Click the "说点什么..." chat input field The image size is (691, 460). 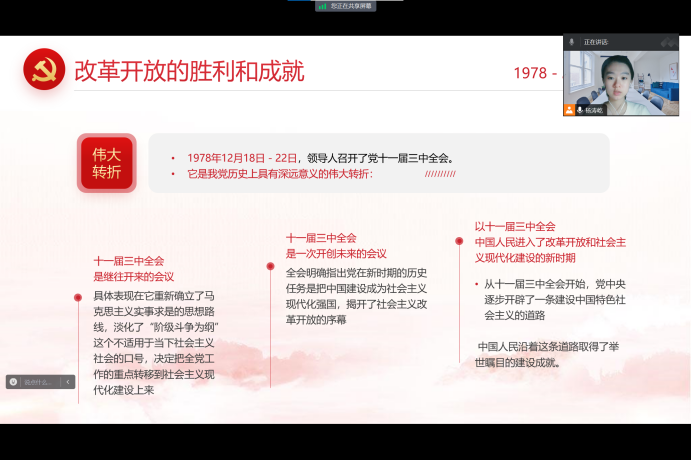pyautogui.click(x=38, y=381)
